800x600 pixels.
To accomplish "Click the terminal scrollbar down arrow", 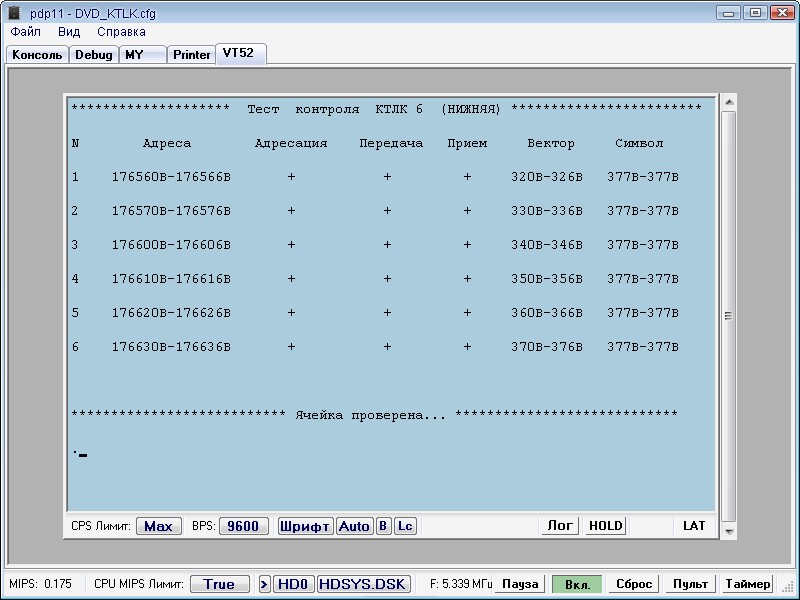I will [729, 530].
